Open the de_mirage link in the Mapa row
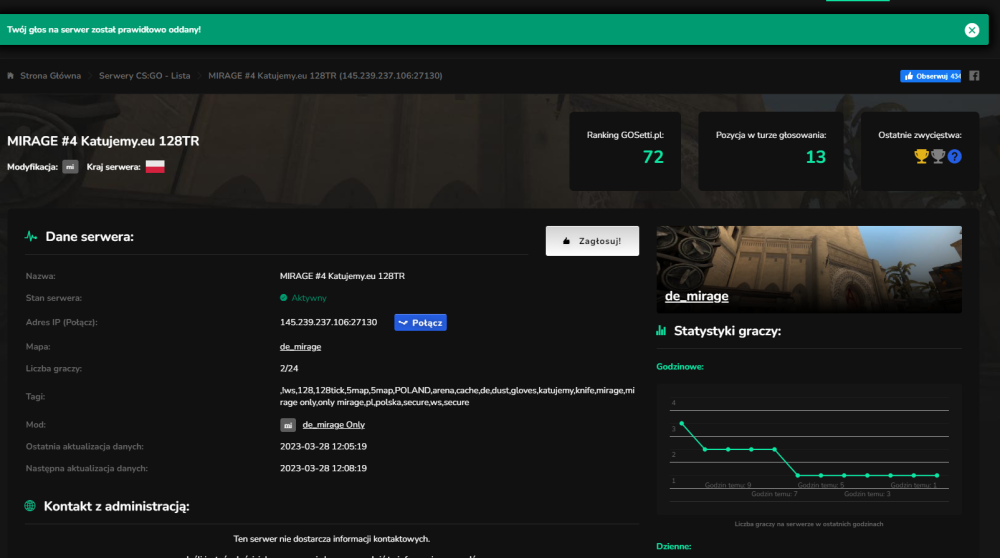This screenshot has width=1000, height=558. click(300, 347)
